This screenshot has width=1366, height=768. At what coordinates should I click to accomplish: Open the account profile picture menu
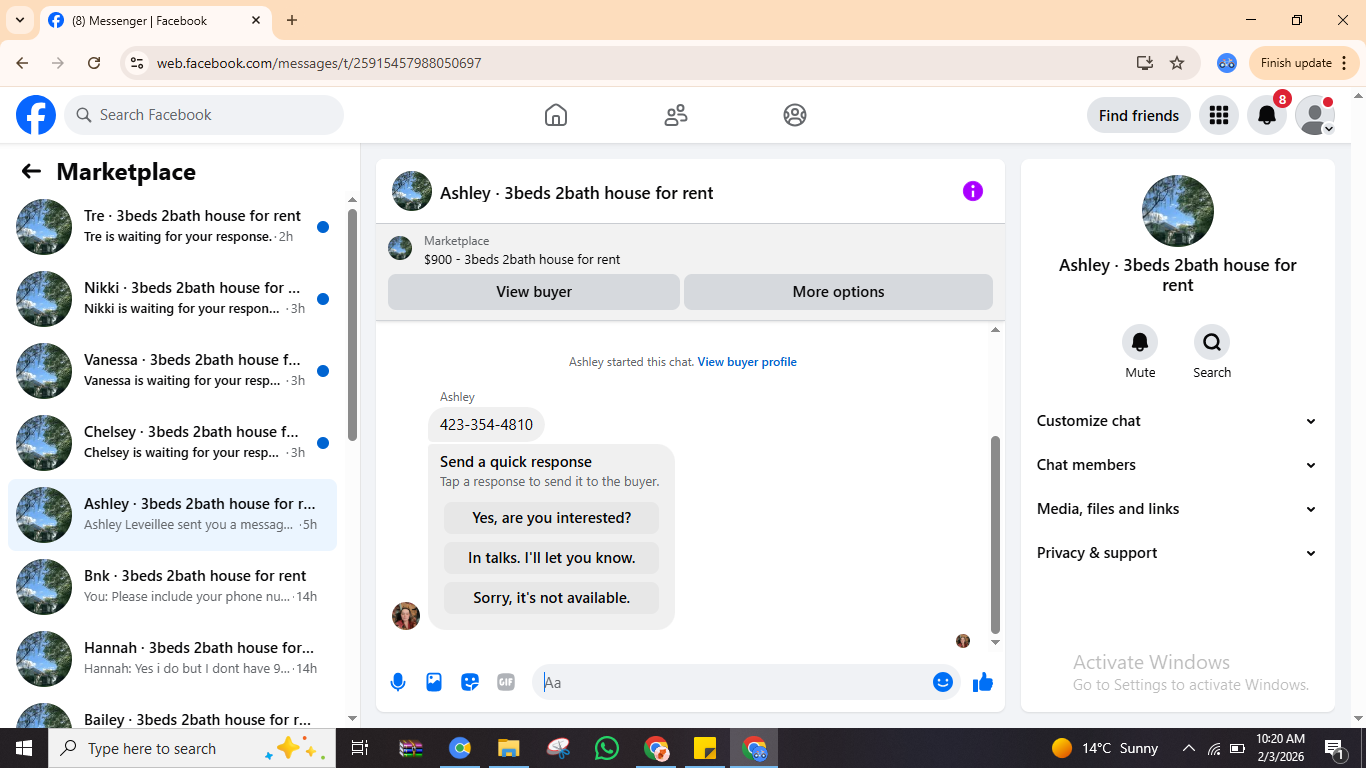click(x=1315, y=115)
